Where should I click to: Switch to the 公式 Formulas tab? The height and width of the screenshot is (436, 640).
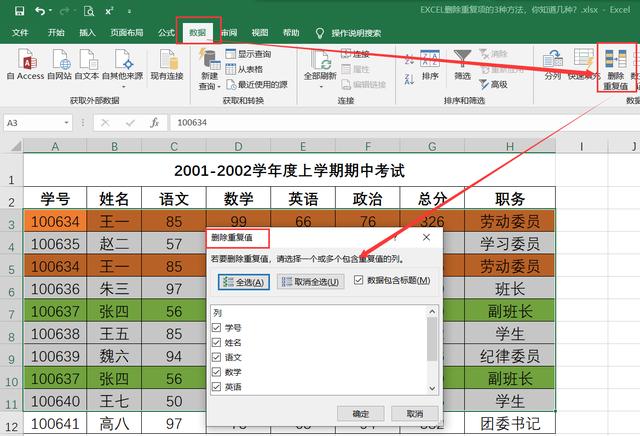pyautogui.click(x=166, y=33)
